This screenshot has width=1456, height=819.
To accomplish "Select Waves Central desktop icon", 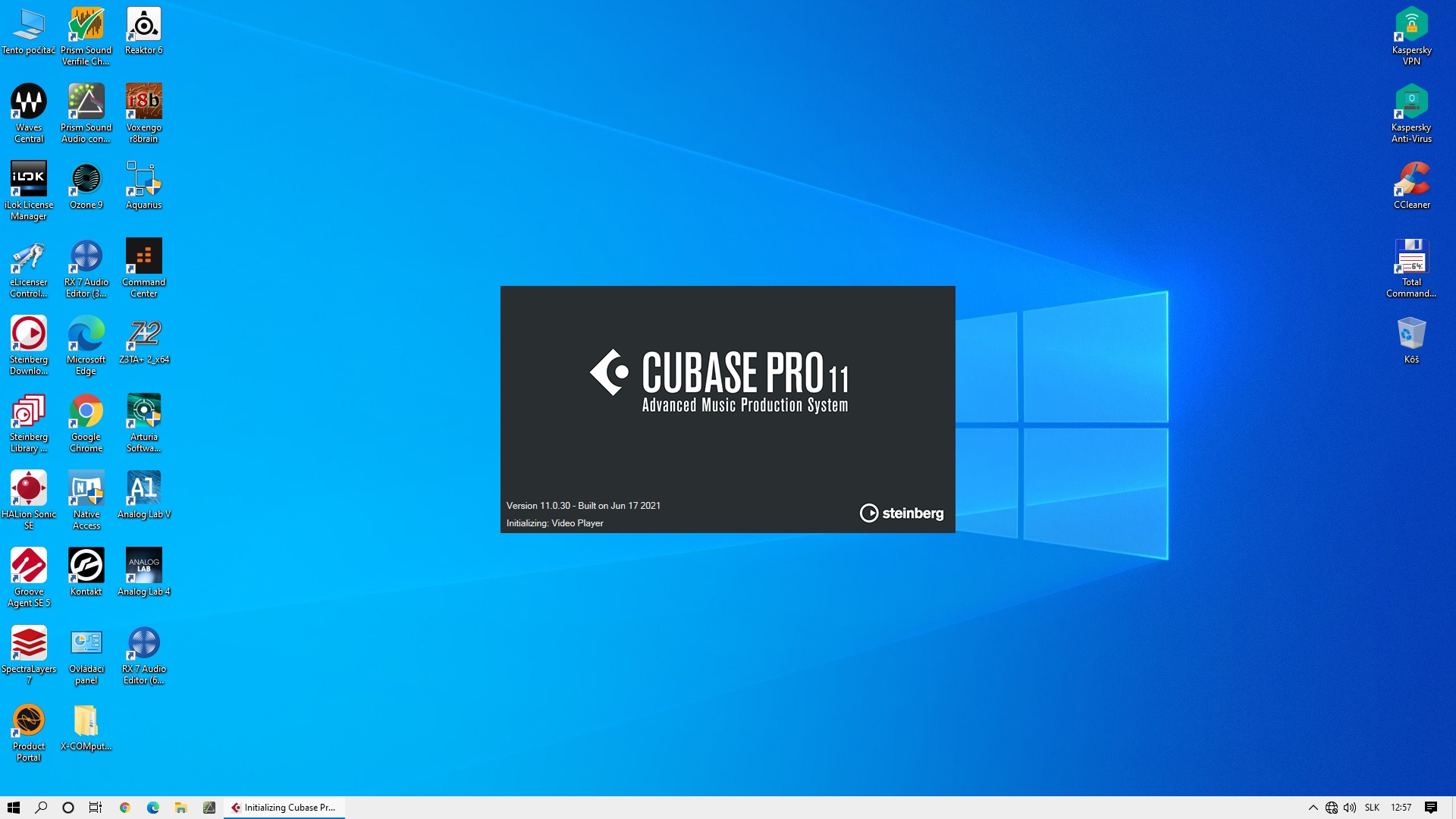I will click(29, 114).
